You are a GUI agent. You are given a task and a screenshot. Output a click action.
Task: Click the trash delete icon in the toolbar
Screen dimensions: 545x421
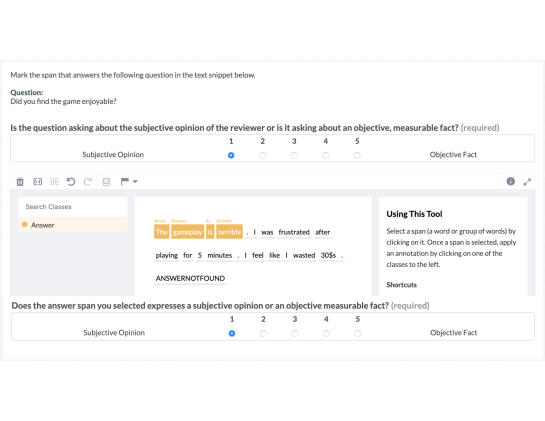coord(20,181)
